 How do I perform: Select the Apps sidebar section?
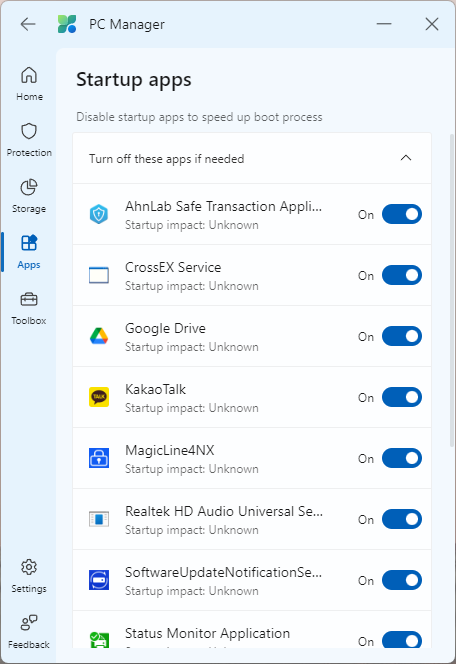(x=29, y=252)
